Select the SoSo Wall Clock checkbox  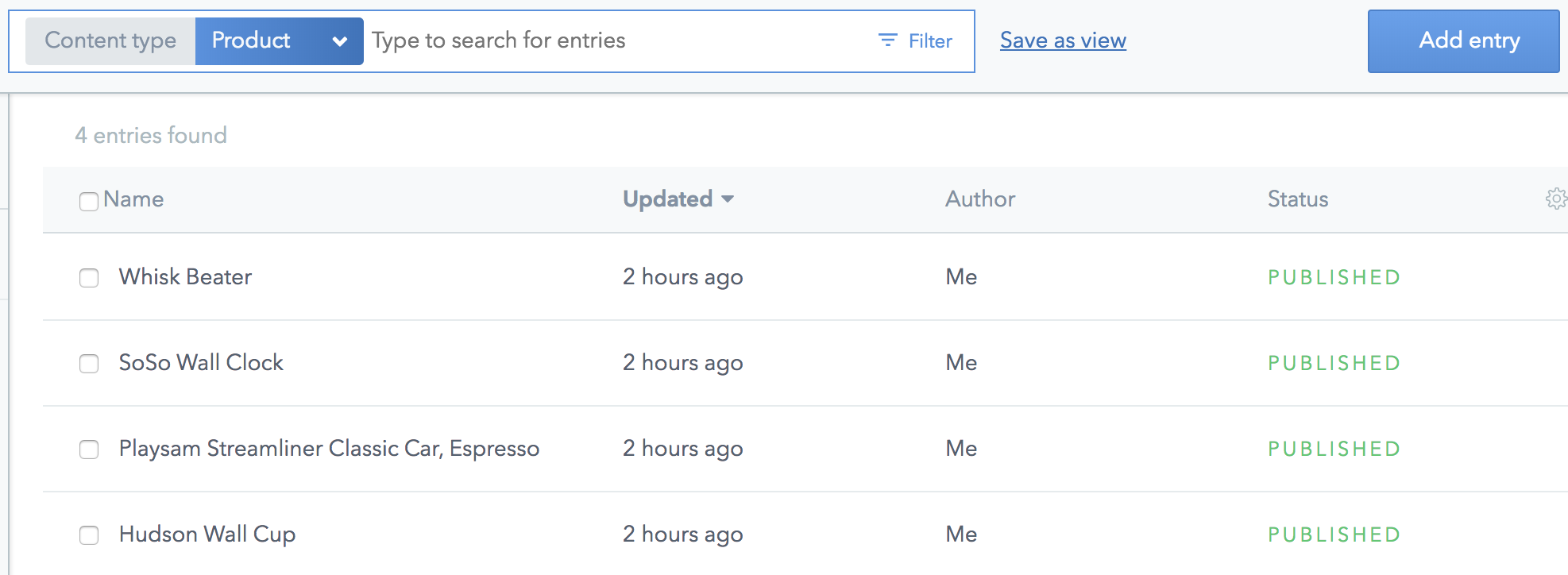pyautogui.click(x=89, y=364)
